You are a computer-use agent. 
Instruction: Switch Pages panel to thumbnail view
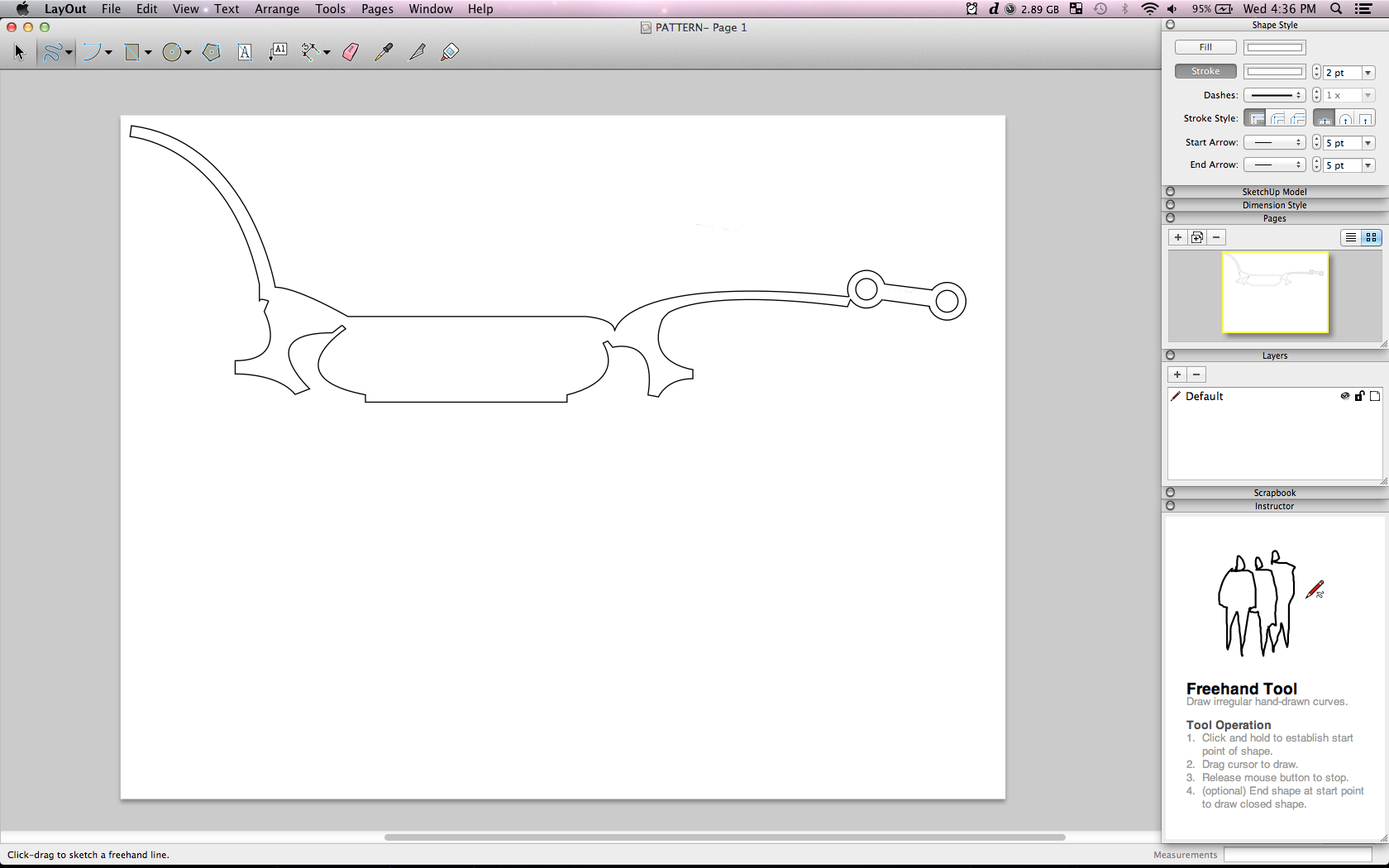pyautogui.click(x=1371, y=237)
